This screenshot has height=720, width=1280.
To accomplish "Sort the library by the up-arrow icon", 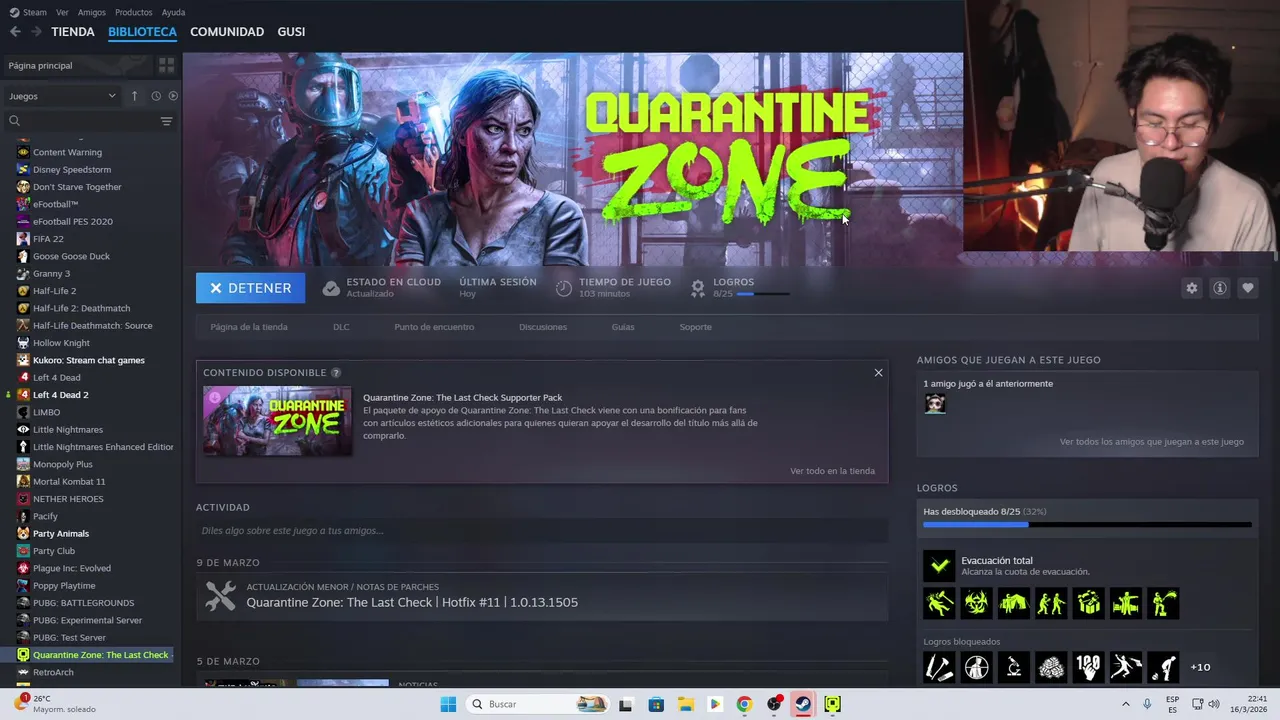I will tap(134, 96).
